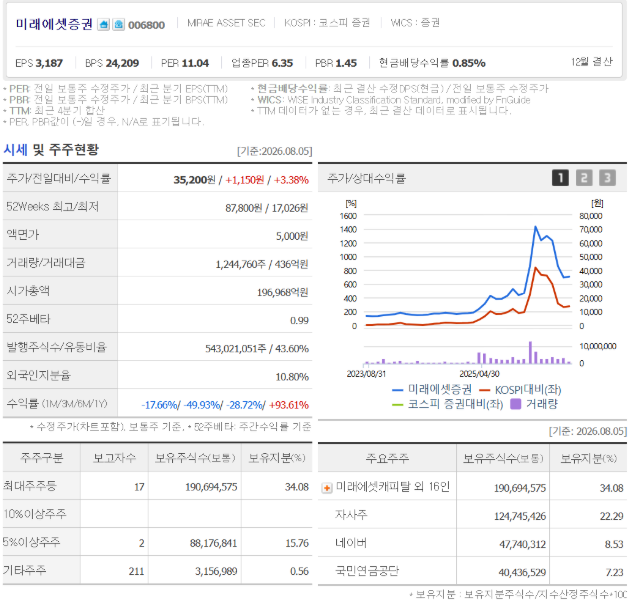This screenshot has width=632, height=602.
Task: Click the 시세 및 주주현황 section heading
Action: (51, 150)
